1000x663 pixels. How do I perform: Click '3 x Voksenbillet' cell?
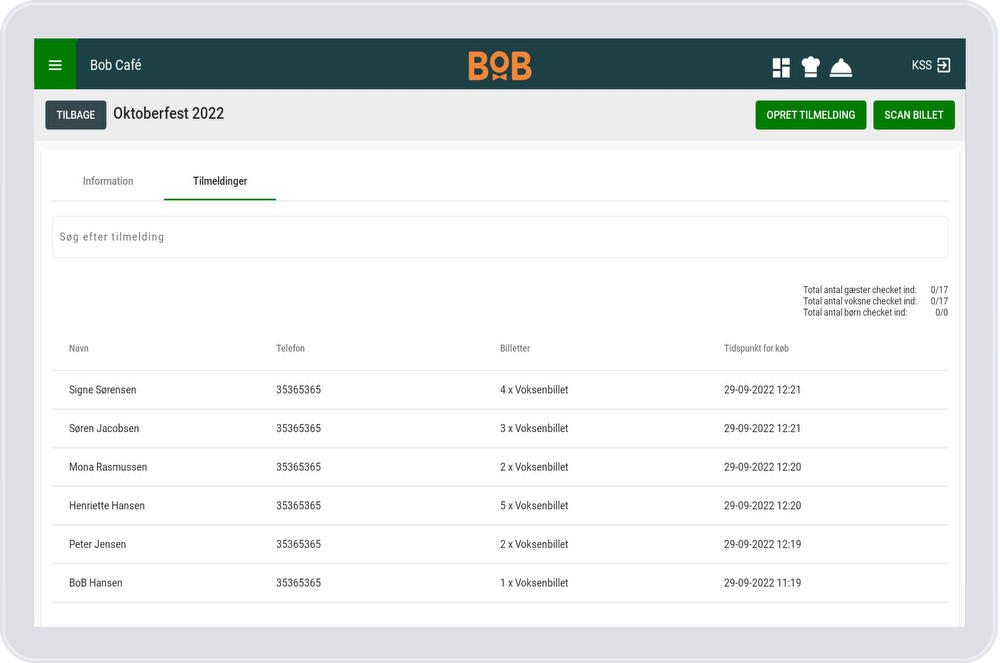click(534, 428)
